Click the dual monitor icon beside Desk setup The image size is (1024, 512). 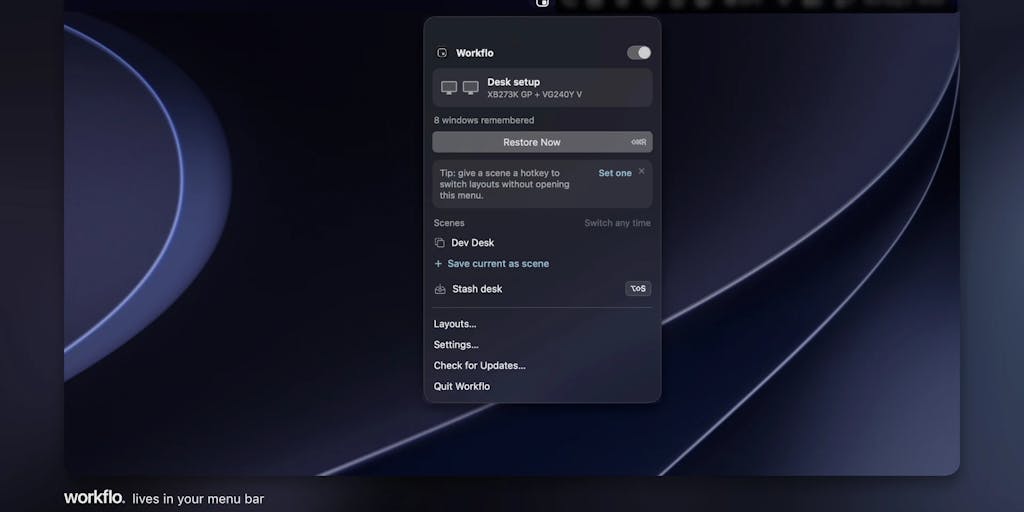pyautogui.click(x=460, y=88)
